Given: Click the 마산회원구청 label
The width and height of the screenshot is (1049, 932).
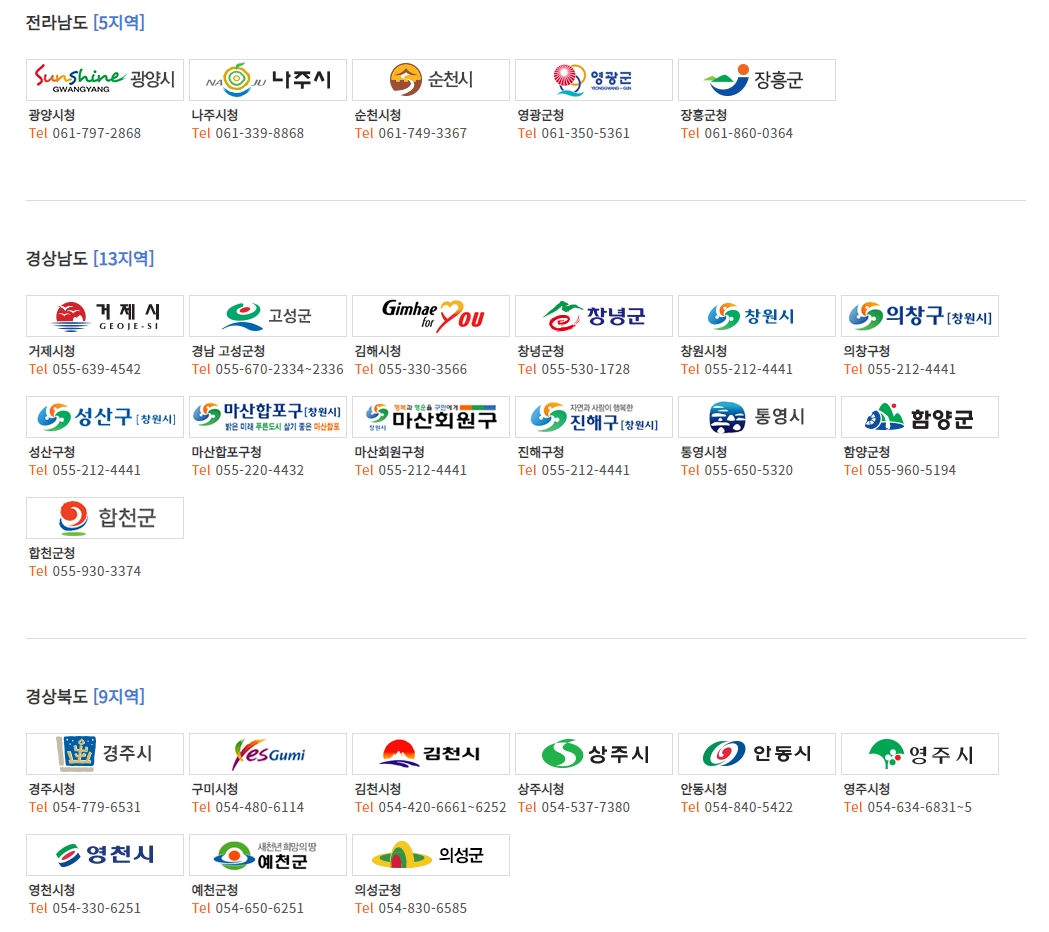Looking at the screenshot, I should tap(389, 452).
